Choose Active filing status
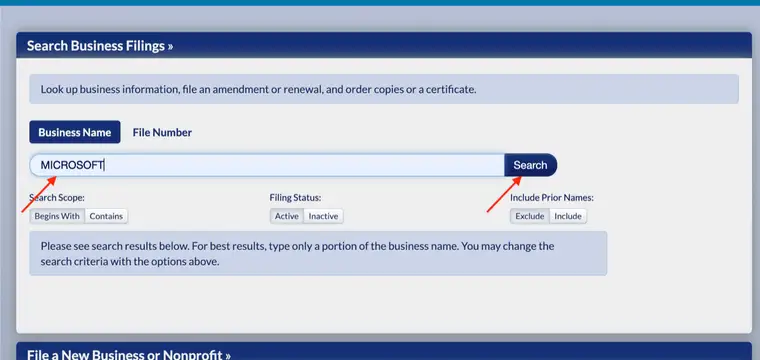This screenshot has height=360, width=760. click(286, 216)
